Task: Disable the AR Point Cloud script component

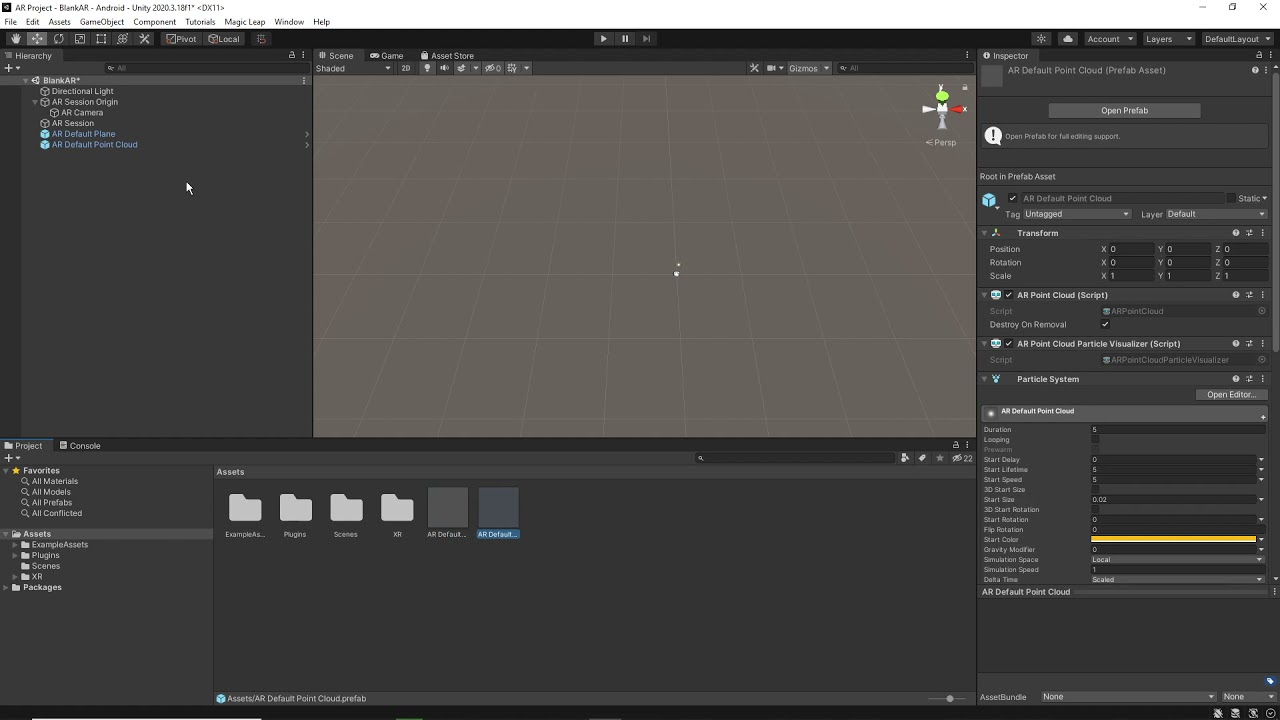Action: 1008,295
